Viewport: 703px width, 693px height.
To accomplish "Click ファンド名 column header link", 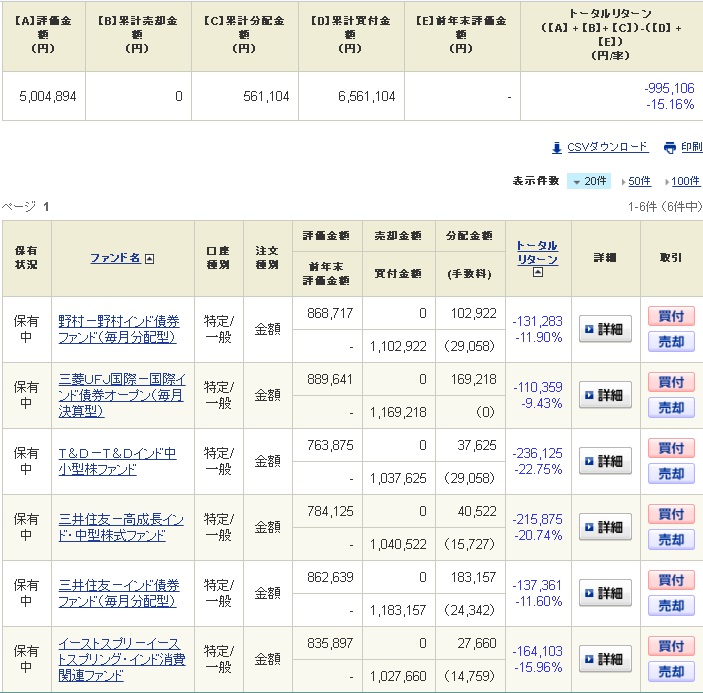I will 115,258.
